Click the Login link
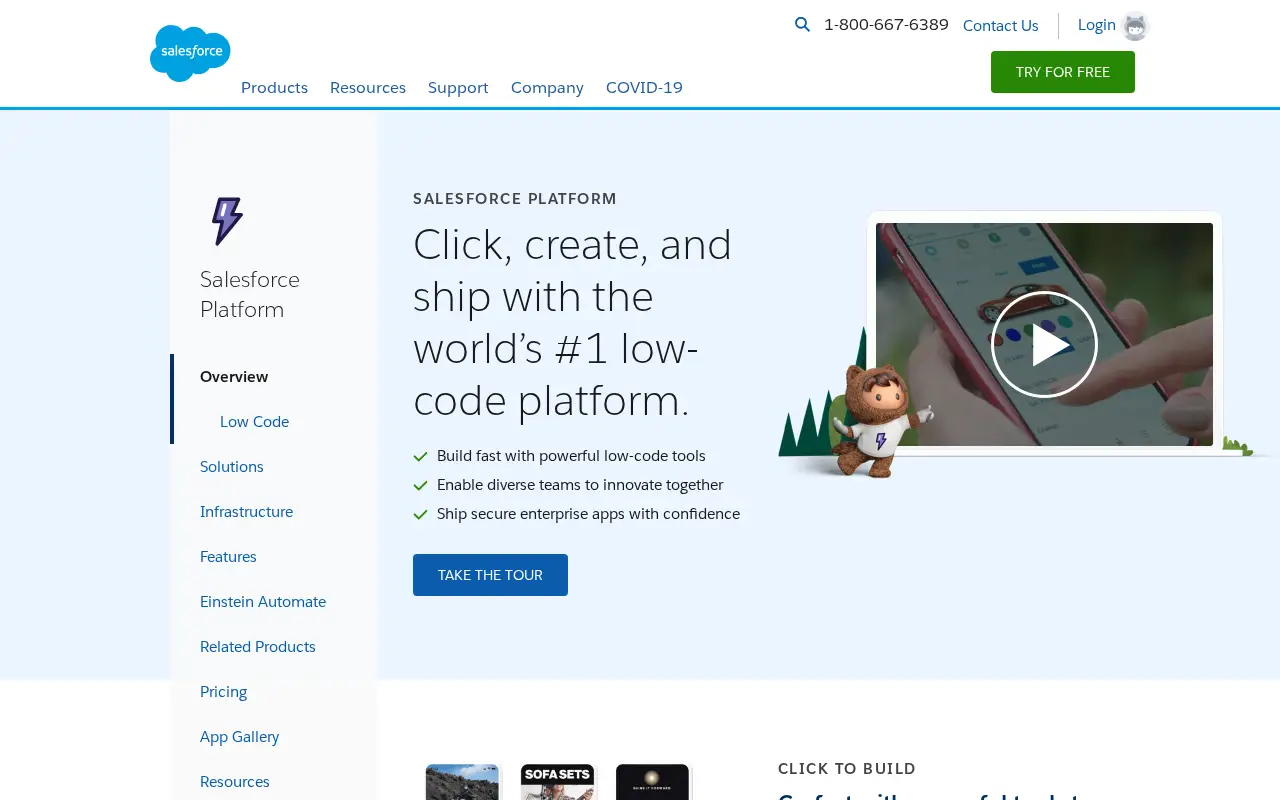Image resolution: width=1280 pixels, height=800 pixels. point(1096,25)
